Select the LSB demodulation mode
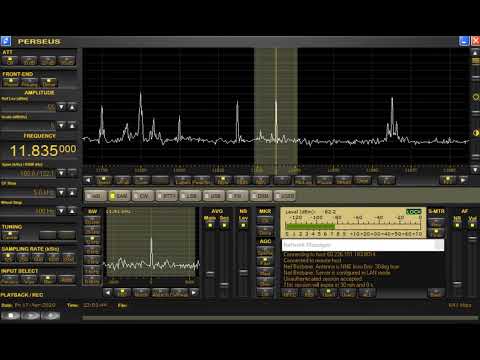 190,196
